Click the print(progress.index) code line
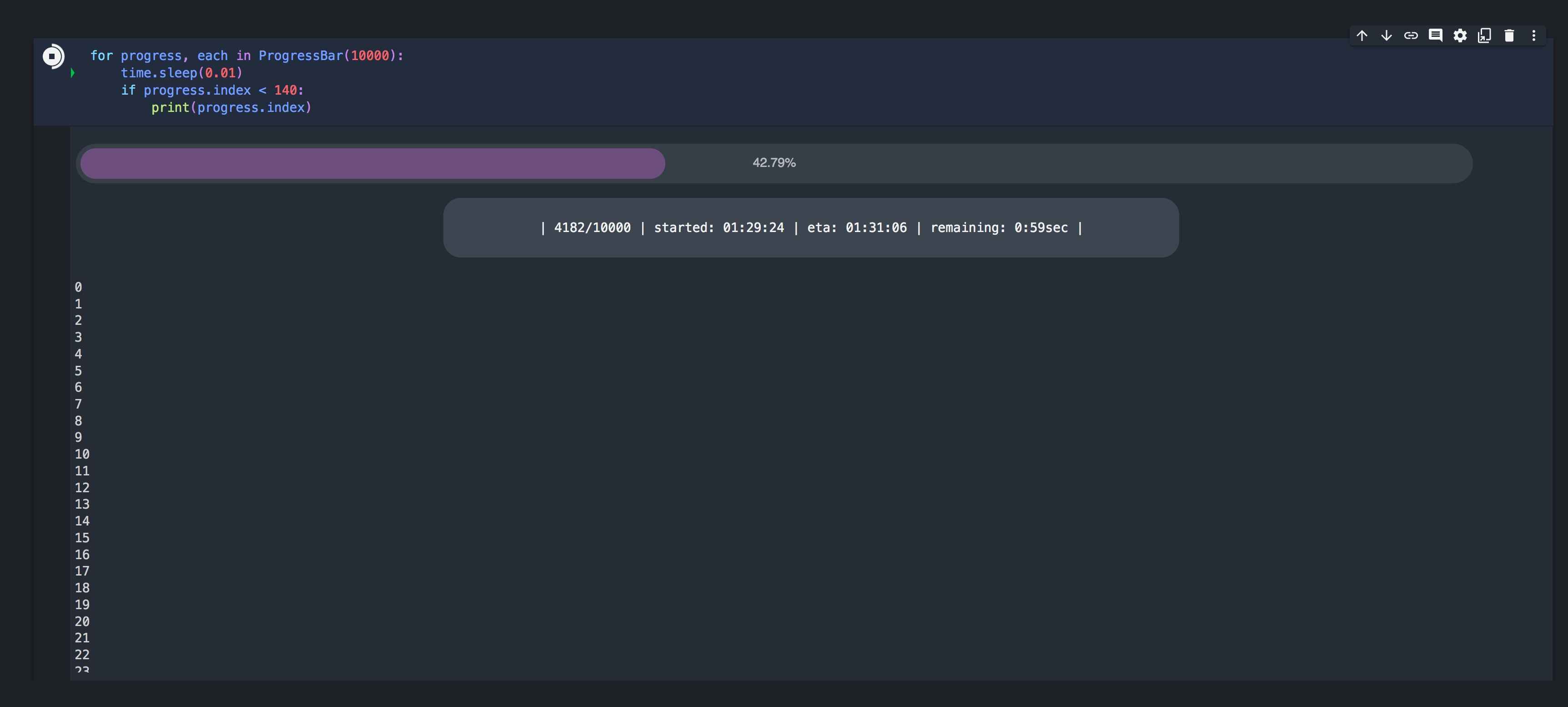 click(231, 108)
